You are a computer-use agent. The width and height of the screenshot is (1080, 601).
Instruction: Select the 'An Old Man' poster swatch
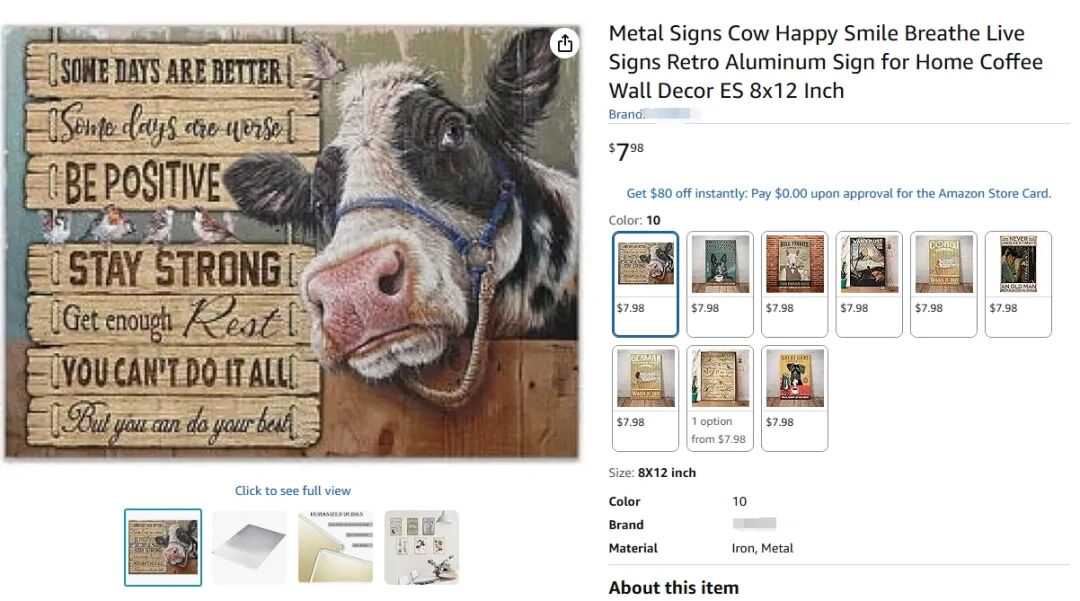[x=1018, y=284]
